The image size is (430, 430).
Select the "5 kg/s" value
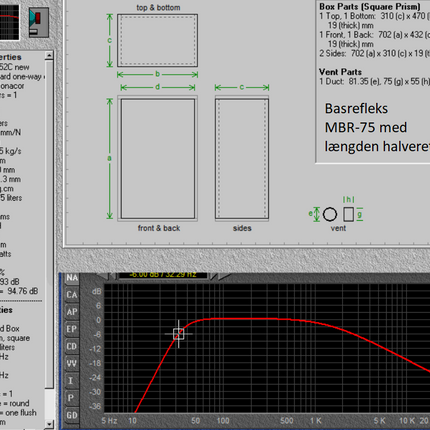(x=11, y=151)
